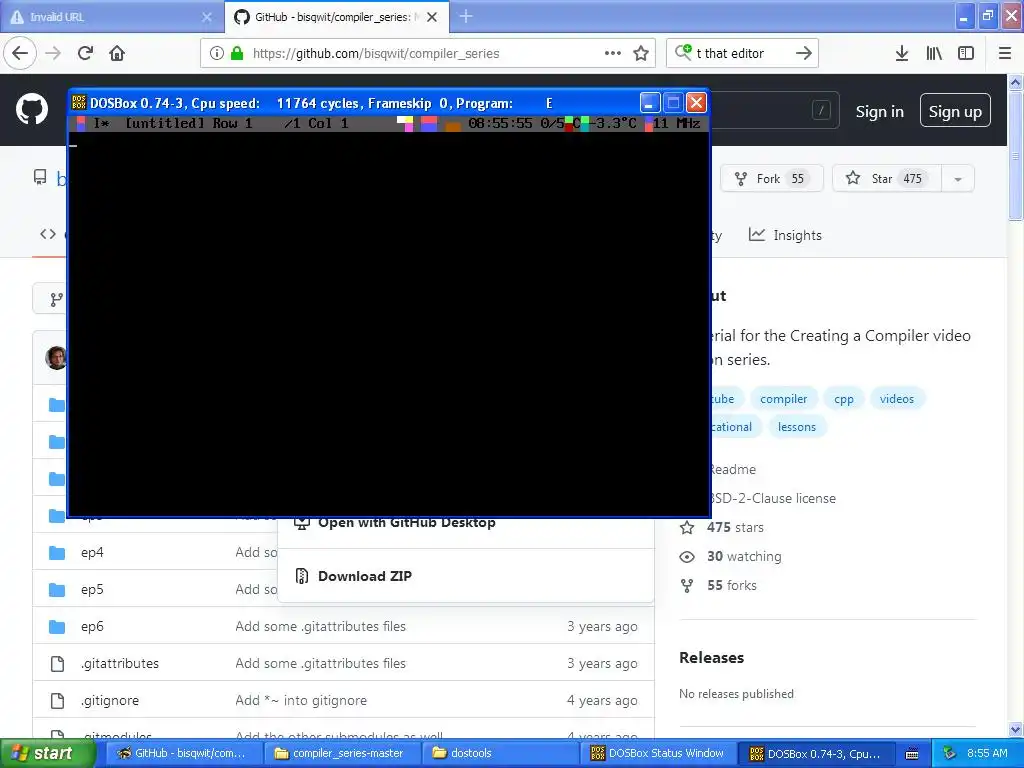The width and height of the screenshot is (1024, 768).
Task: Open the .gitignore file
Action: tap(110, 701)
